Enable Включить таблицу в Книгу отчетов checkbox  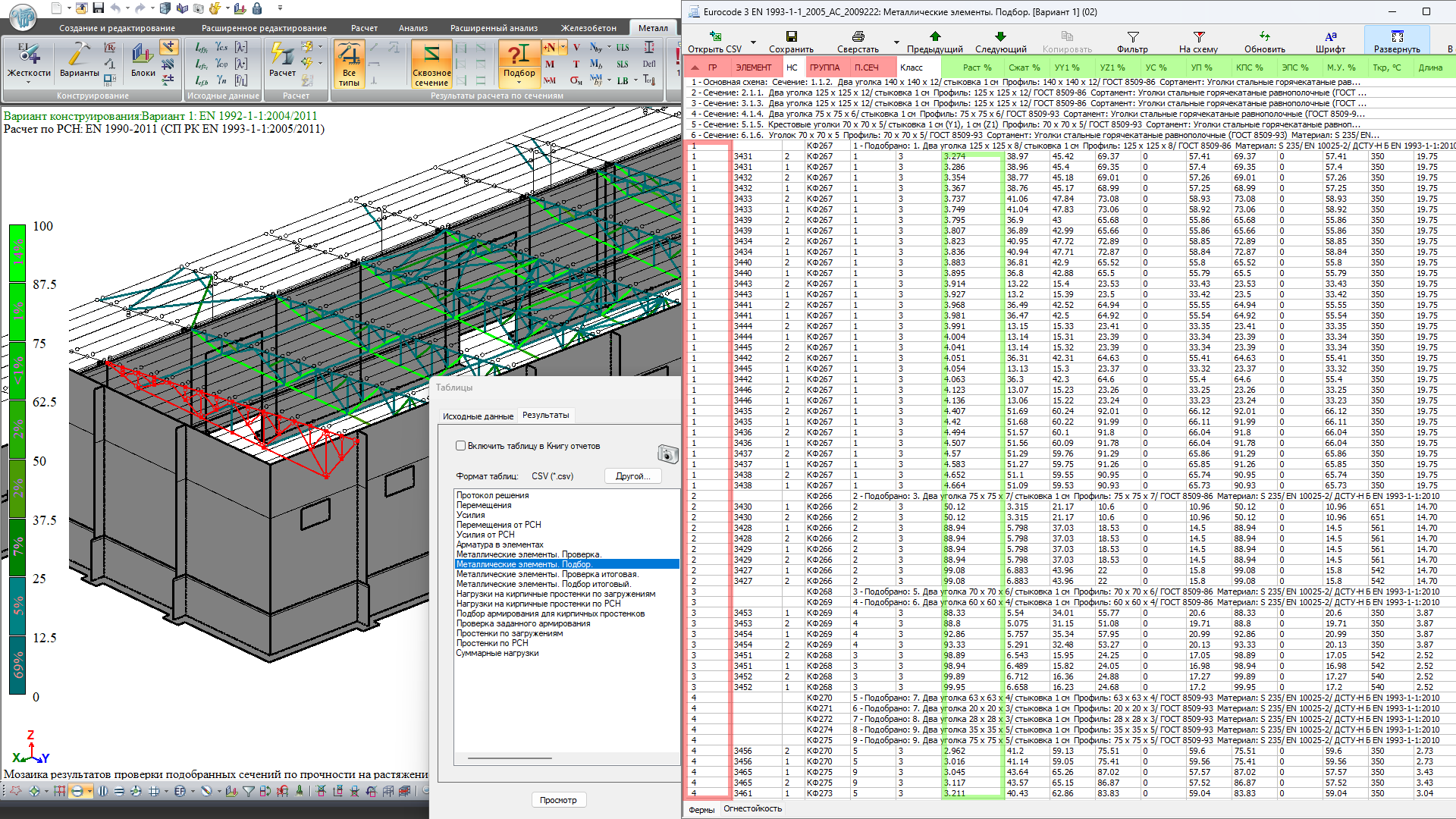click(460, 446)
